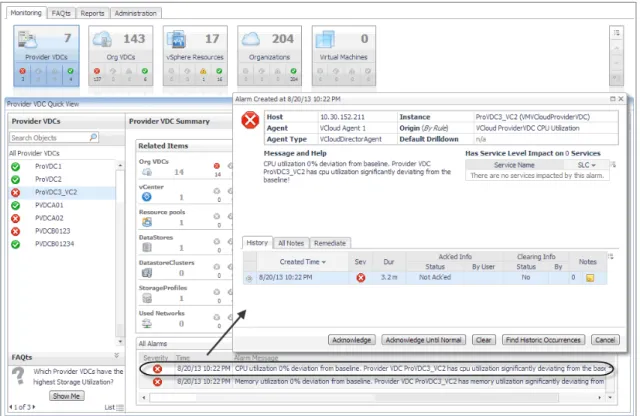This screenshot has width=640, height=416.
Task: Click the StorageProfiles related item icon
Action: tap(147, 298)
